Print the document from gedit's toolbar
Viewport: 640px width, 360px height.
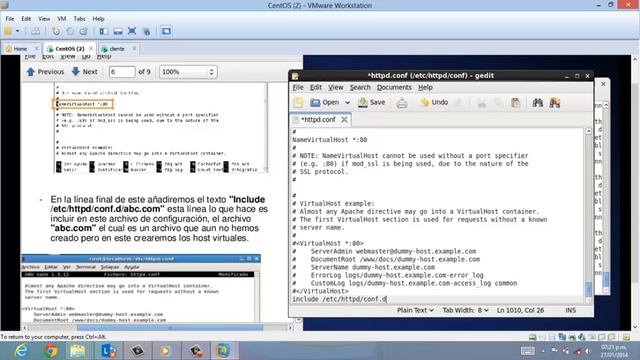[x=402, y=103]
